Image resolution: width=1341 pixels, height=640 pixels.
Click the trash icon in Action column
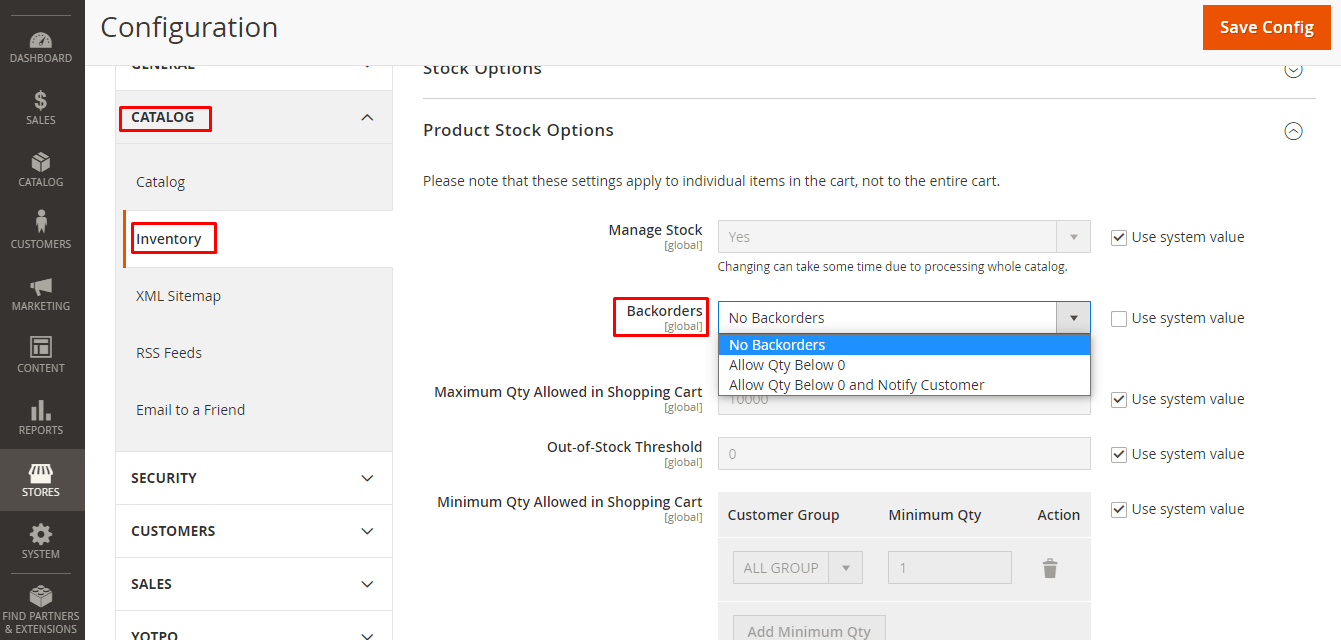pos(1050,568)
